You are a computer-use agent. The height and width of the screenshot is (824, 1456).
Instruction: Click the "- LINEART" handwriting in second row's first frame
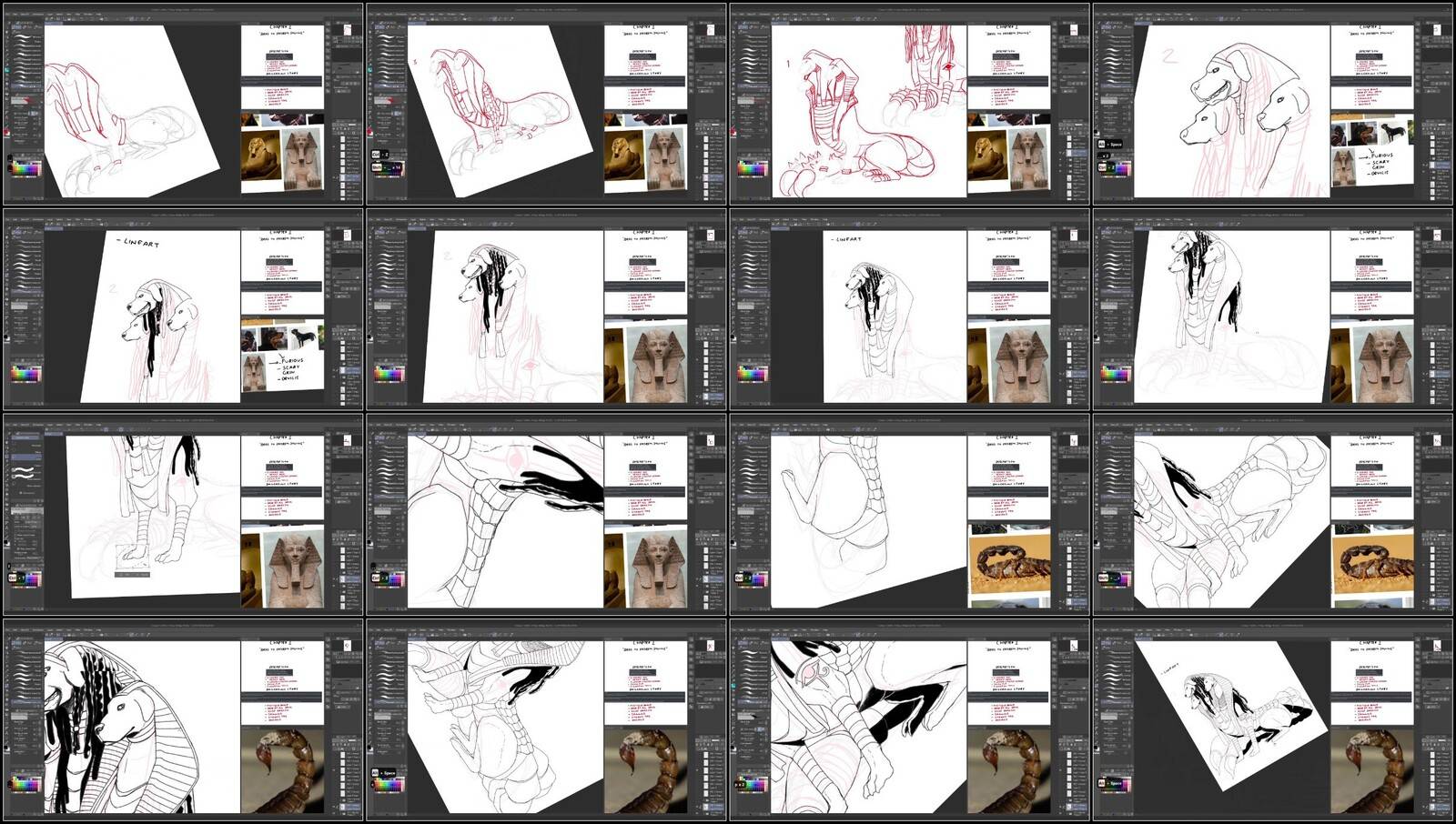139,243
